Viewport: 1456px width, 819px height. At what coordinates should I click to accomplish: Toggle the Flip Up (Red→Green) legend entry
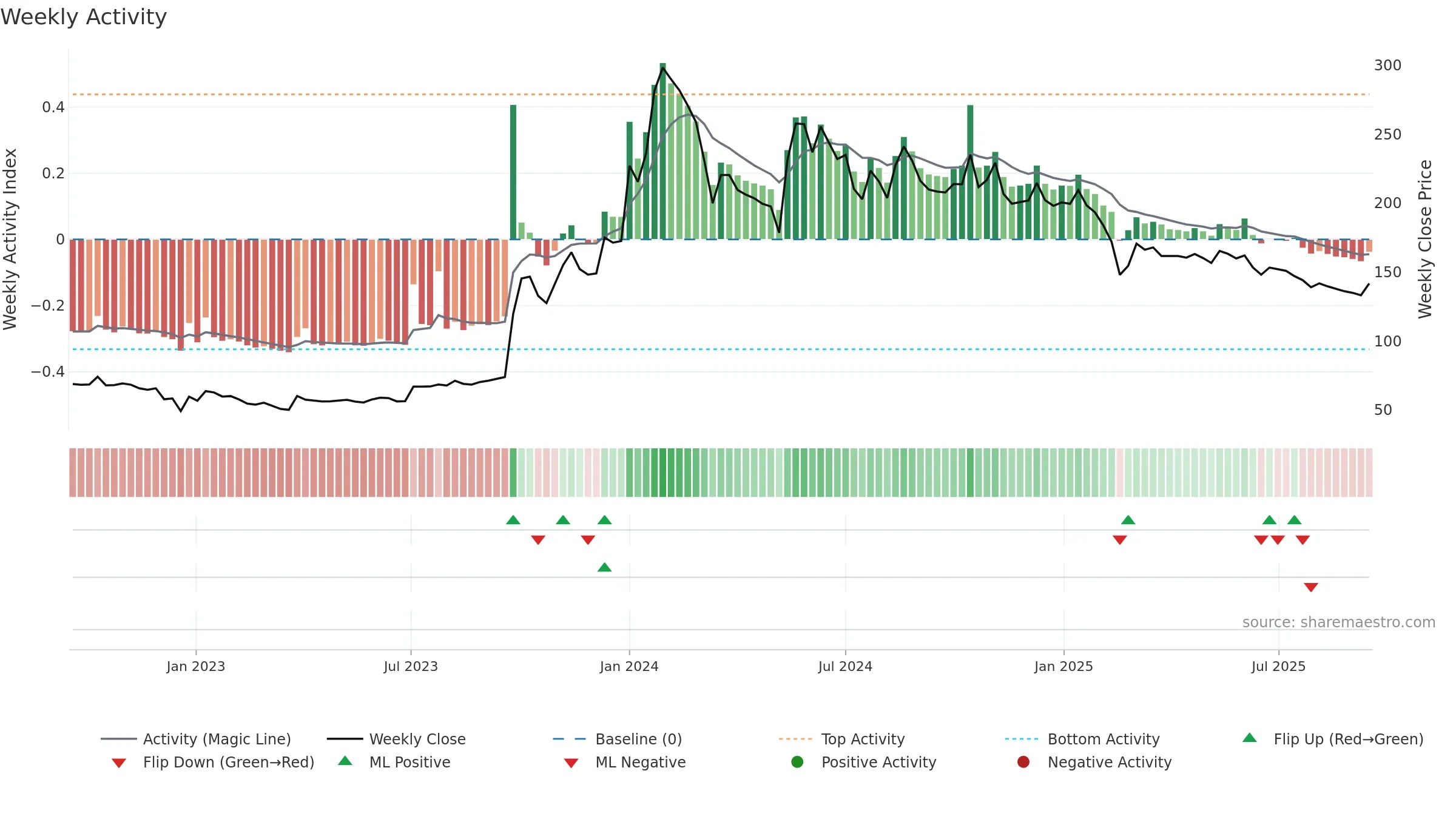pos(1332,739)
